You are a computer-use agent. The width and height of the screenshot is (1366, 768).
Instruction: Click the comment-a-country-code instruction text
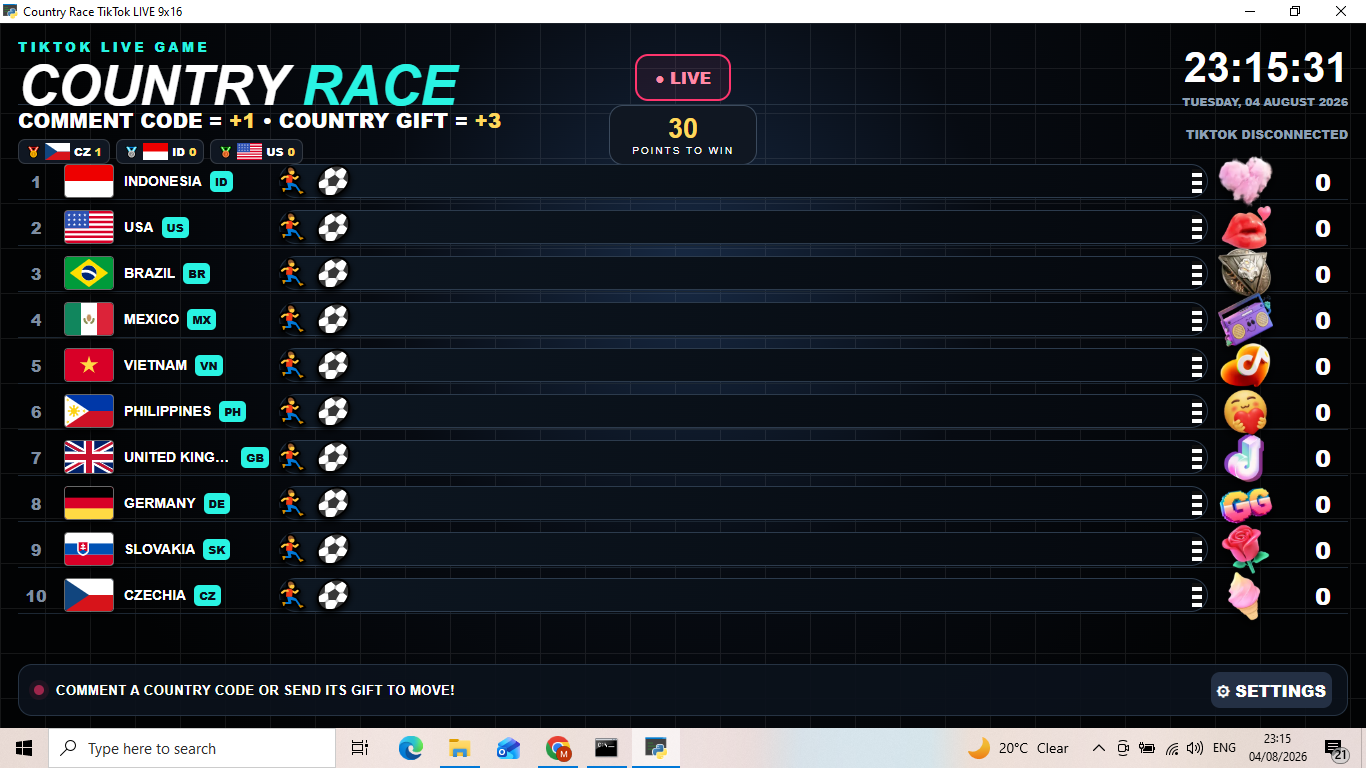tap(255, 690)
